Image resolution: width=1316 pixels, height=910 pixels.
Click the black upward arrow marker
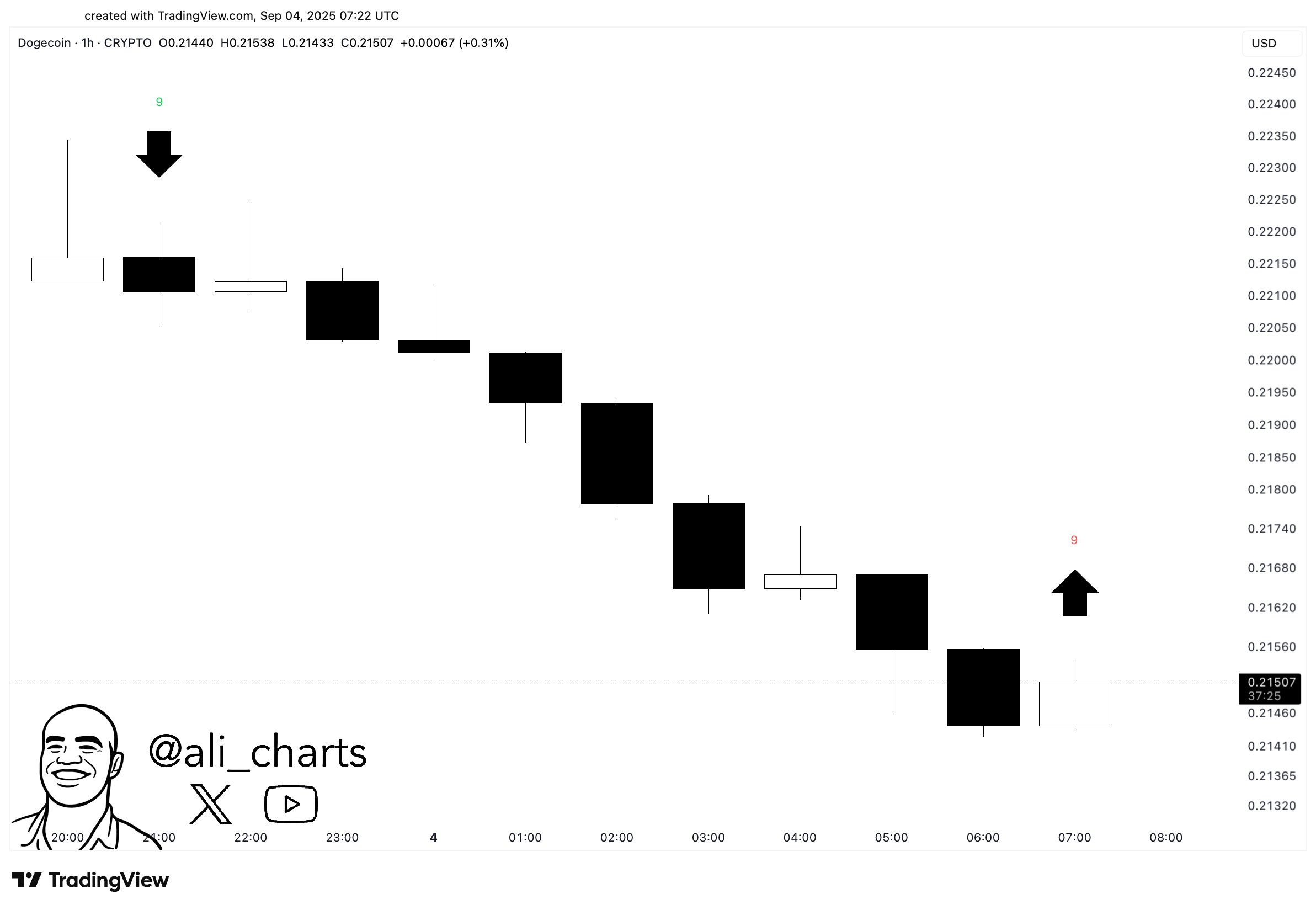tap(1074, 593)
